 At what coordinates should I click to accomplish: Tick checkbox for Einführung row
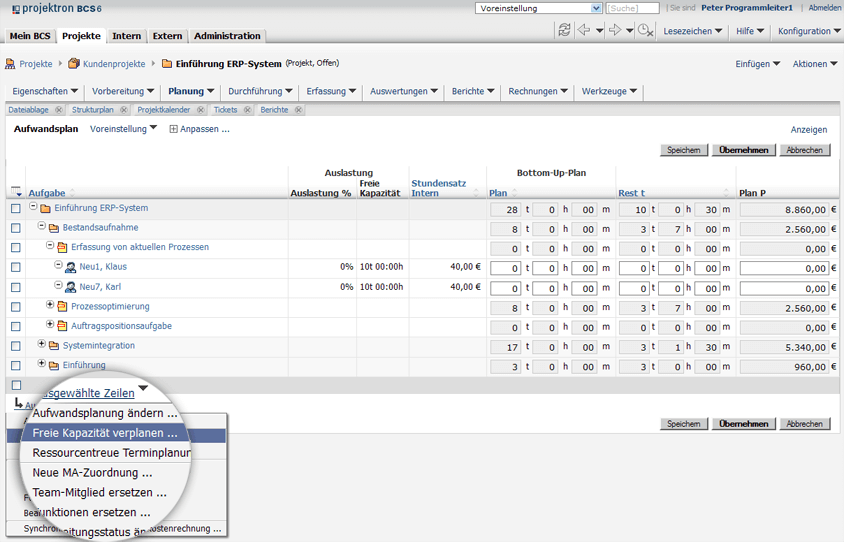tap(16, 366)
